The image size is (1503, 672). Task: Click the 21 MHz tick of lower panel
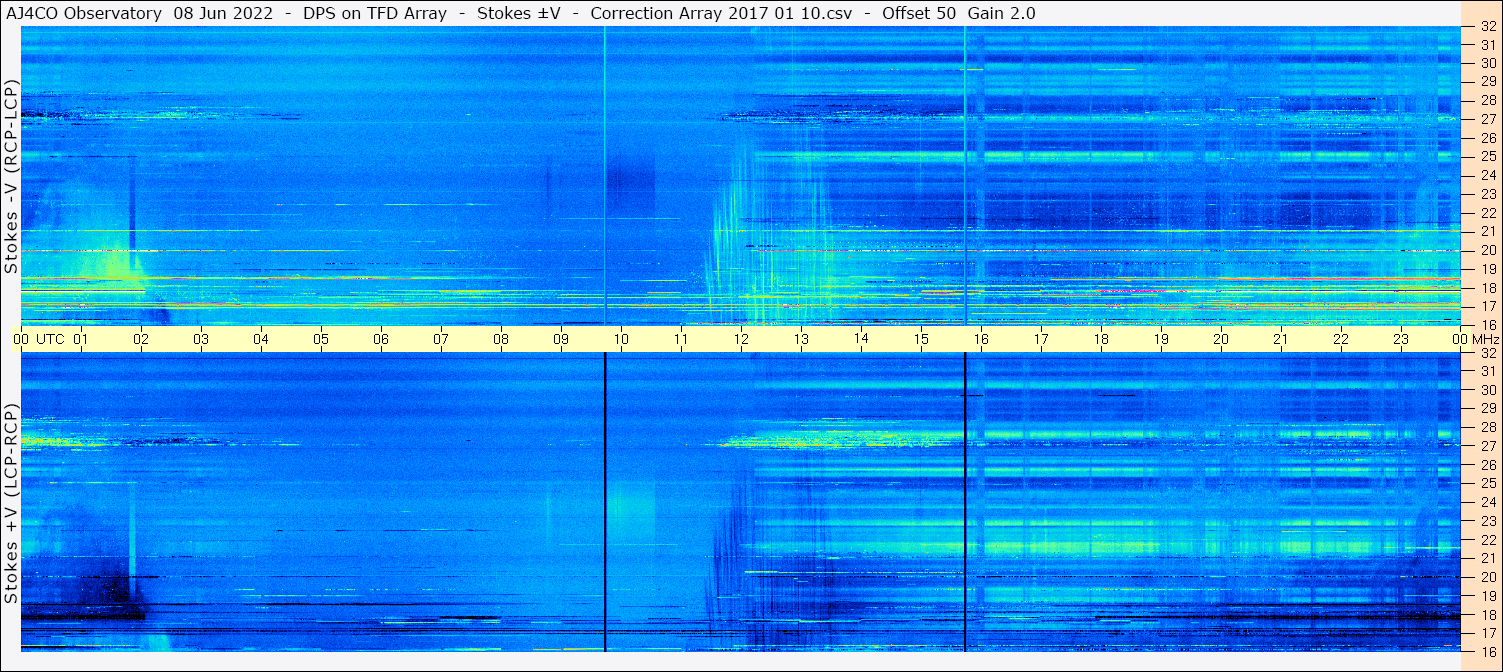pos(1487,558)
